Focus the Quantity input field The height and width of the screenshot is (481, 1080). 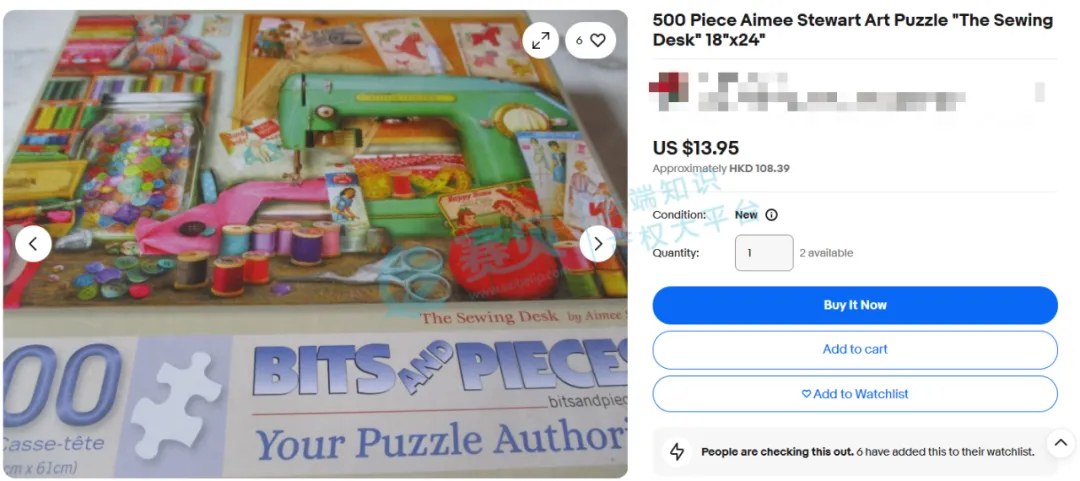pyautogui.click(x=764, y=253)
